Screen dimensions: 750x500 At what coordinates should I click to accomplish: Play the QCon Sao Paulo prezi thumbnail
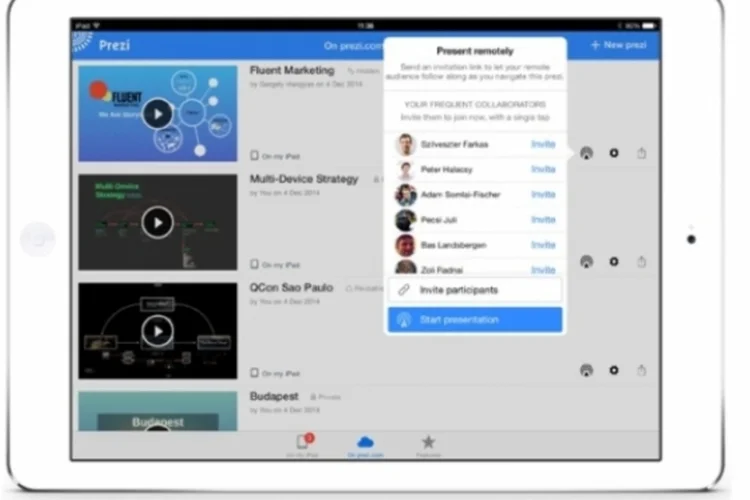click(x=157, y=331)
